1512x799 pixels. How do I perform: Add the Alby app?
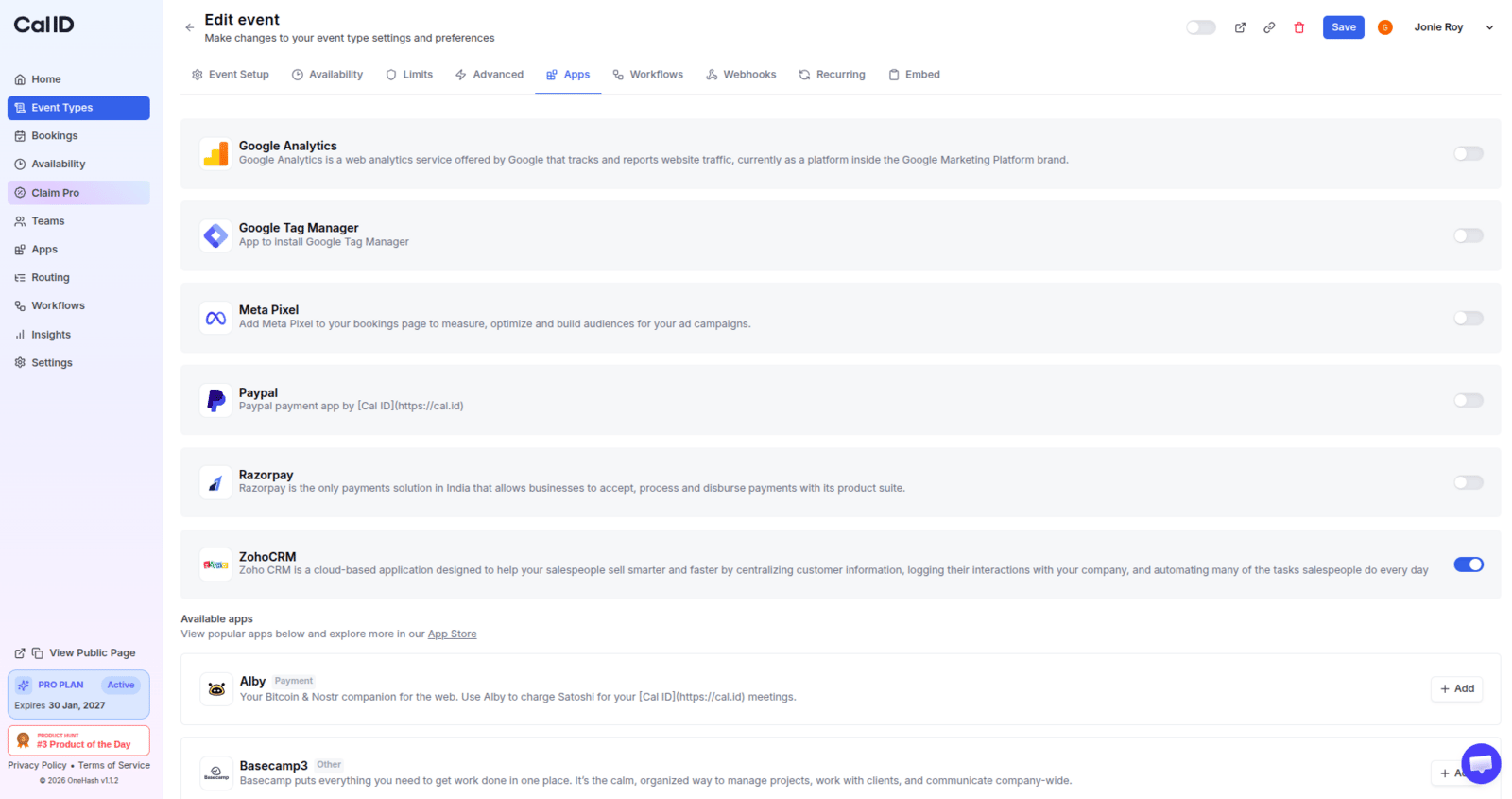tap(1456, 689)
